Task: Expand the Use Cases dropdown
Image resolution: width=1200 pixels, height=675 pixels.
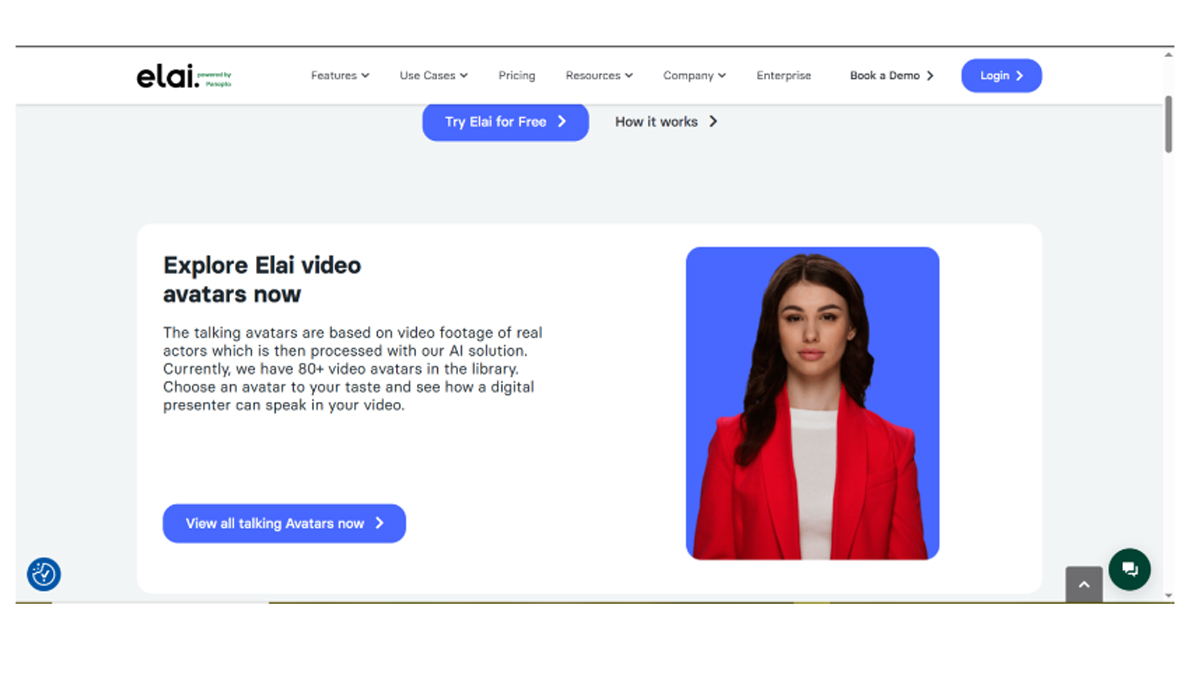Action: 433,76
